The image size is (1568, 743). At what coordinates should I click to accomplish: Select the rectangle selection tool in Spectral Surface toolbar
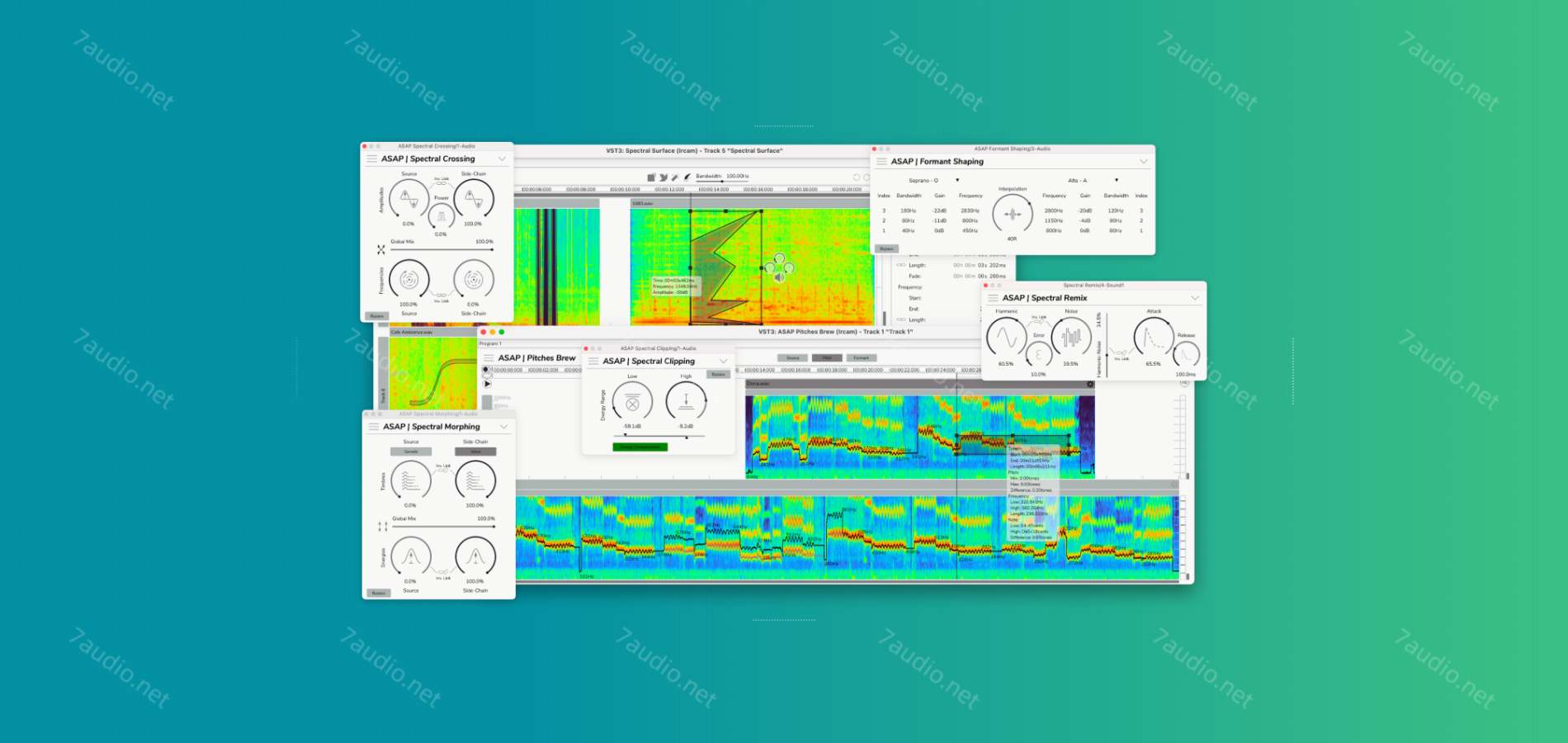coord(651,177)
